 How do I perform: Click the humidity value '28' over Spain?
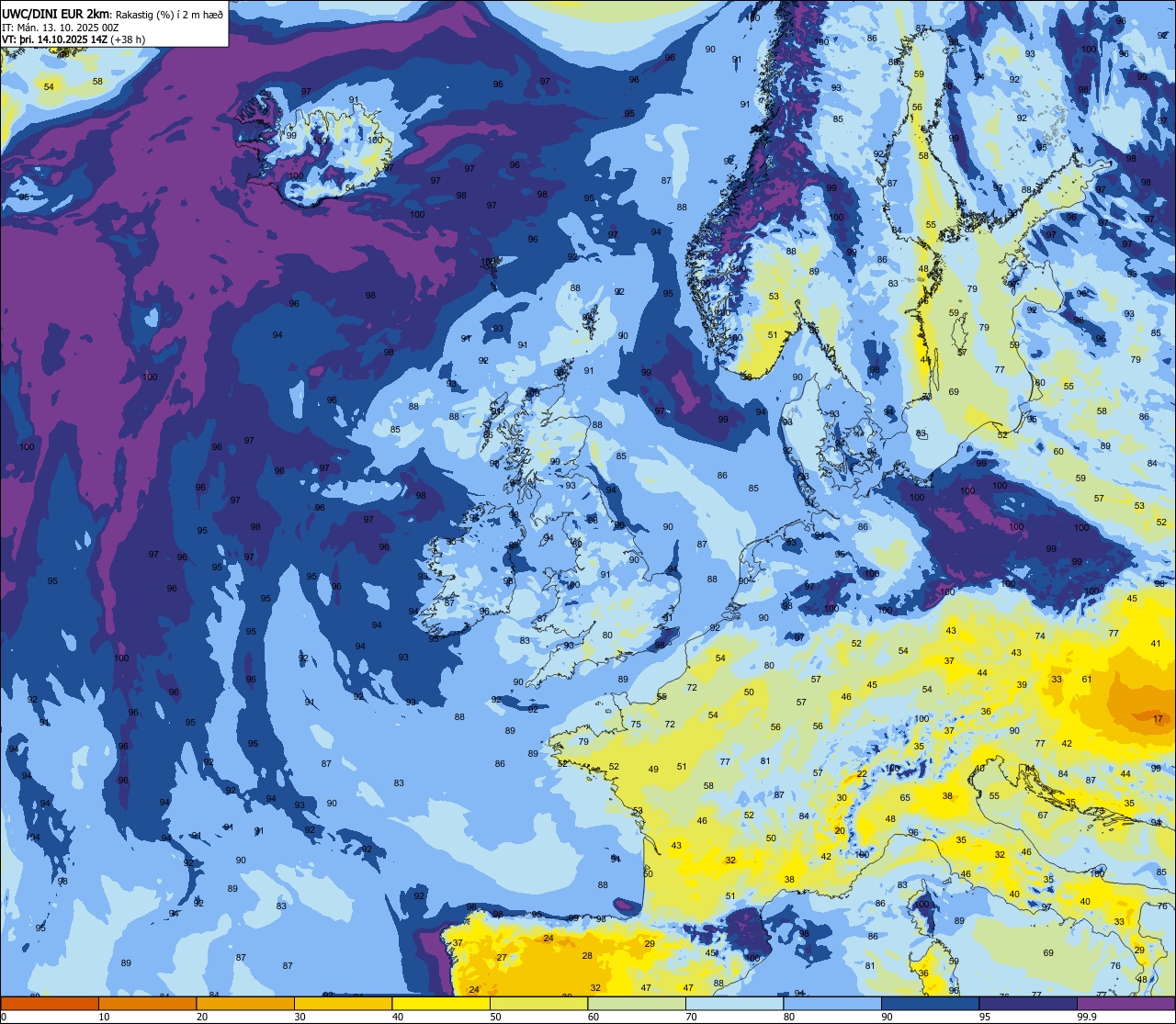coord(587,956)
